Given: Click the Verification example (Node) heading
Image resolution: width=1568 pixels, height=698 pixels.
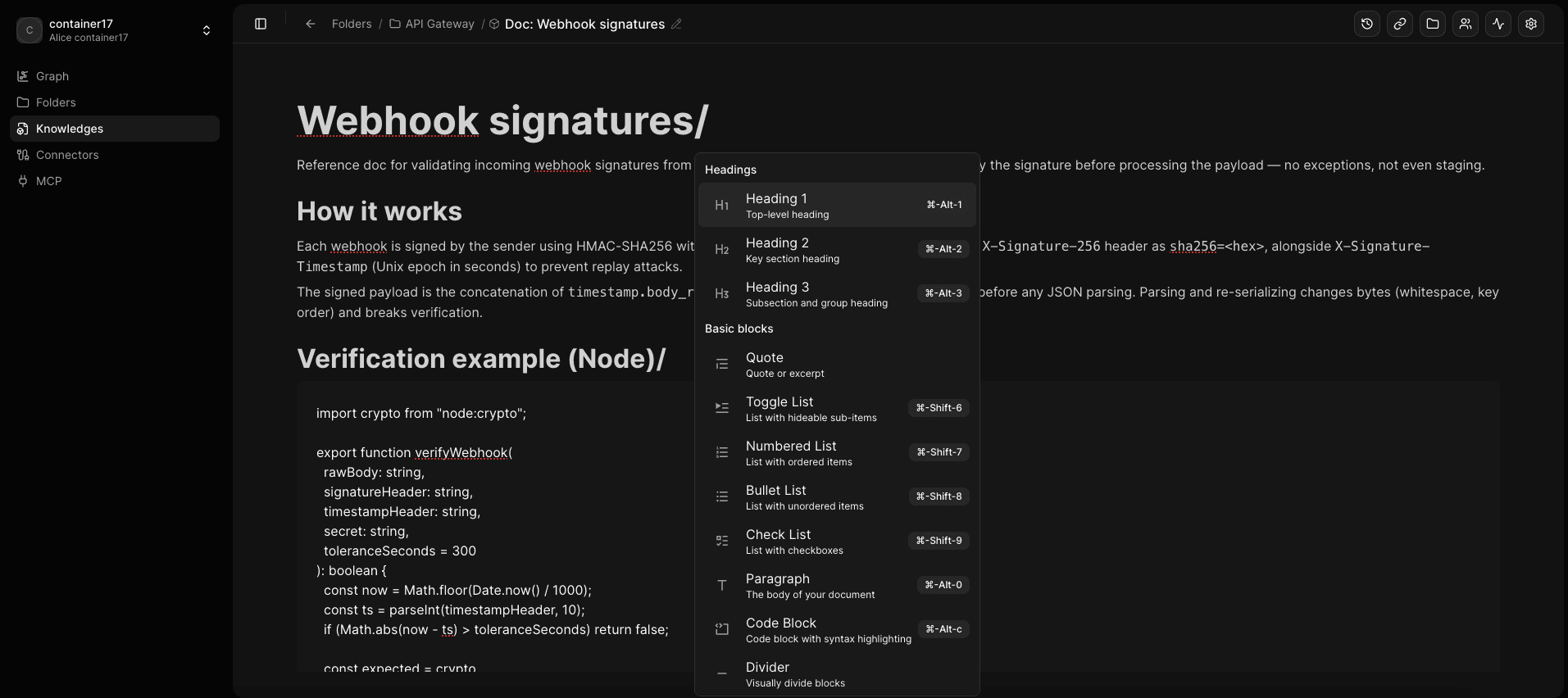Looking at the screenshot, I should pos(481,359).
